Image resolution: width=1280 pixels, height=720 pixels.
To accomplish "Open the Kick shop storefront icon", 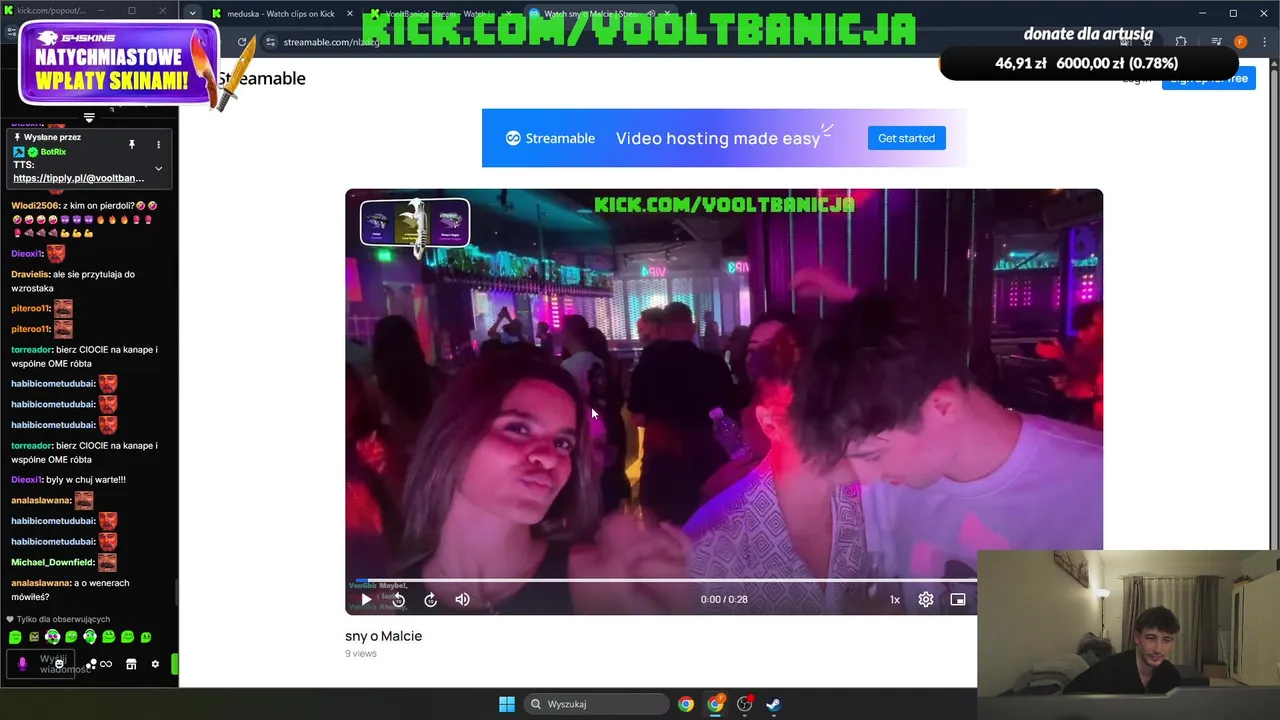I will (x=131, y=664).
